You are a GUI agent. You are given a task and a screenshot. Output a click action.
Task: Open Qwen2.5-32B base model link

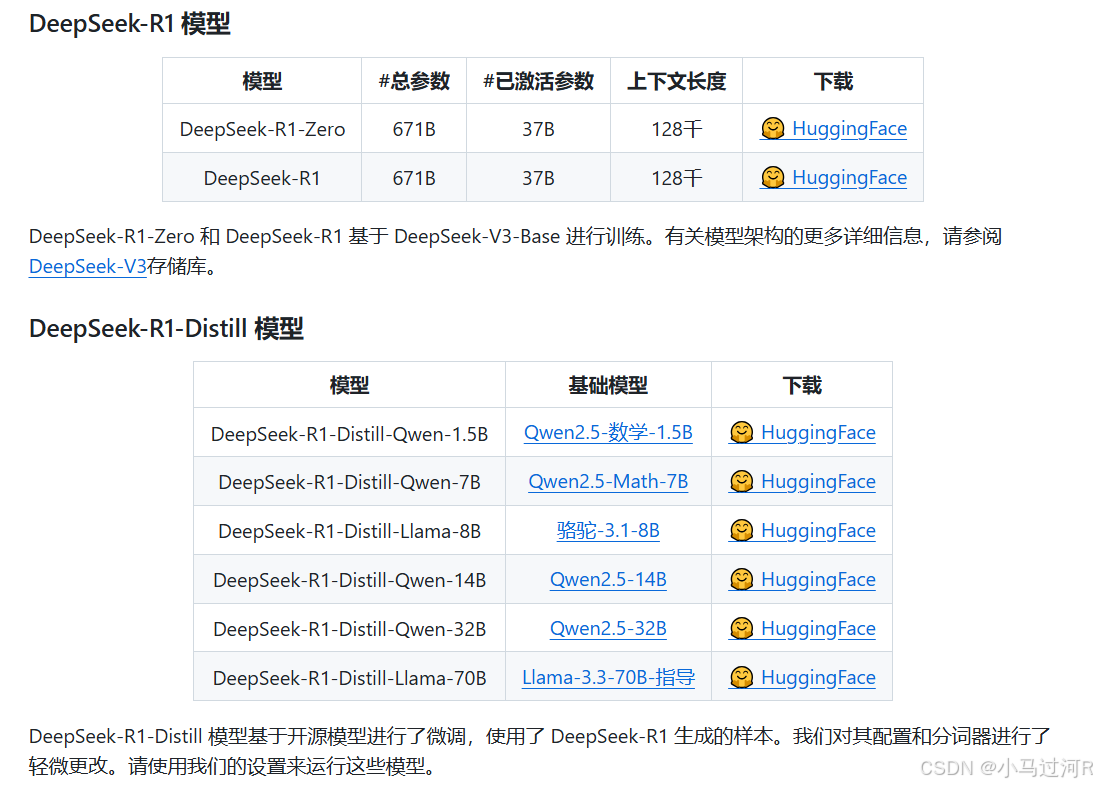point(608,629)
